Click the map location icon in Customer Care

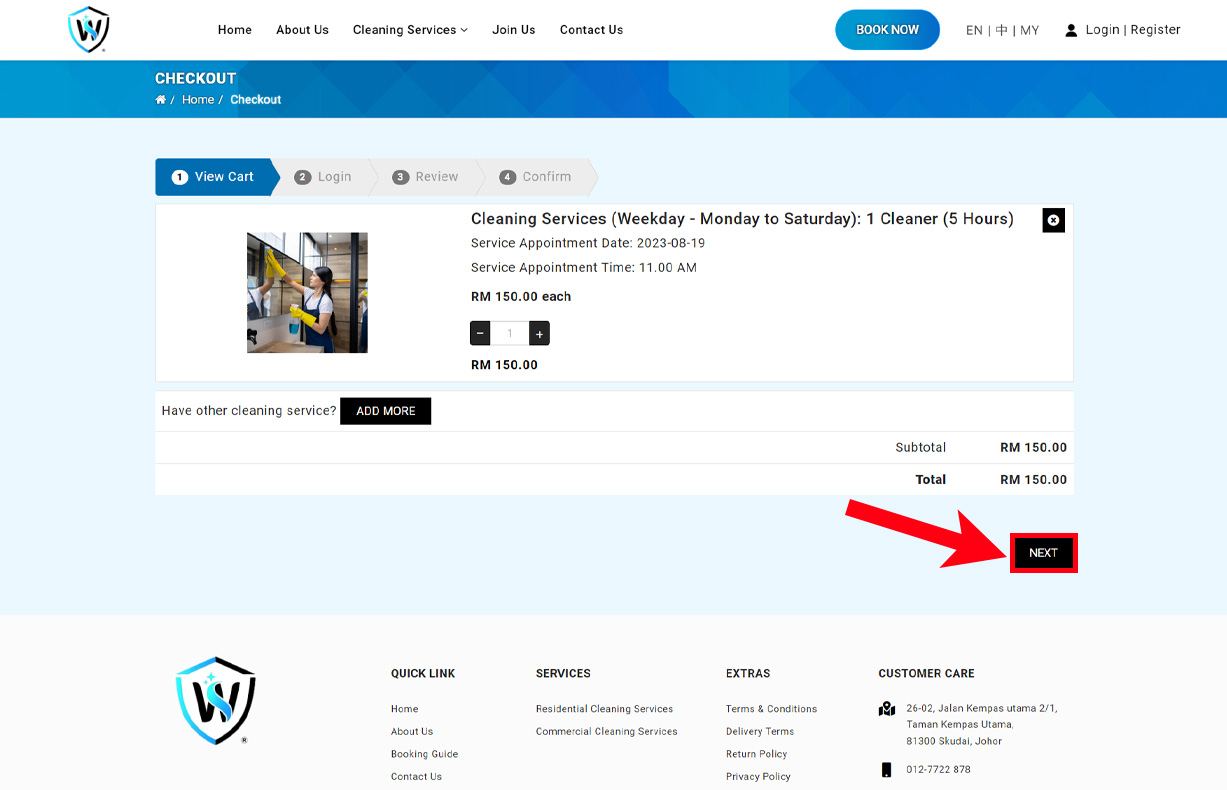point(886,709)
